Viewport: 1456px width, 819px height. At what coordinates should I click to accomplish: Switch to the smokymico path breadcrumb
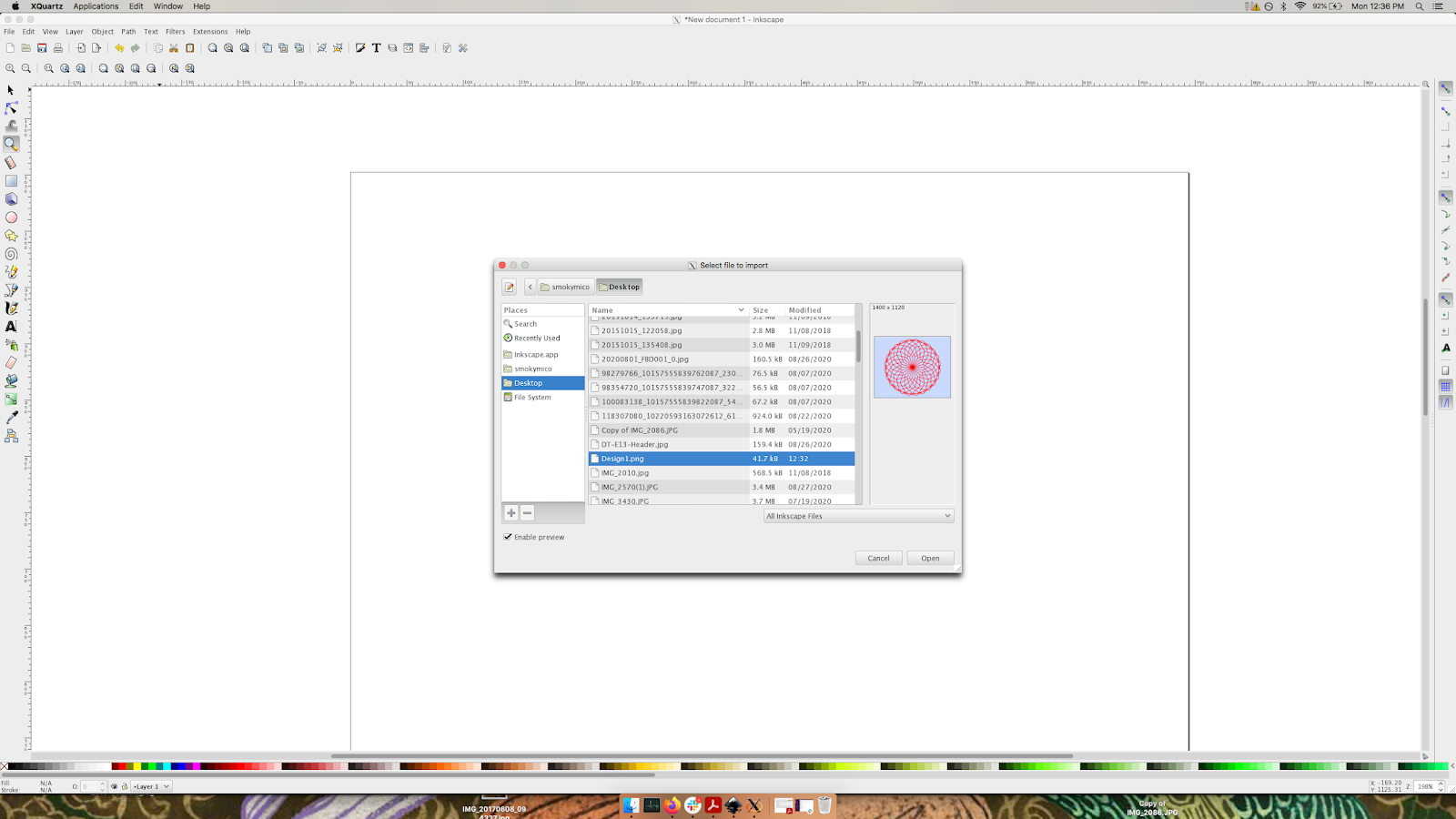[x=565, y=286]
